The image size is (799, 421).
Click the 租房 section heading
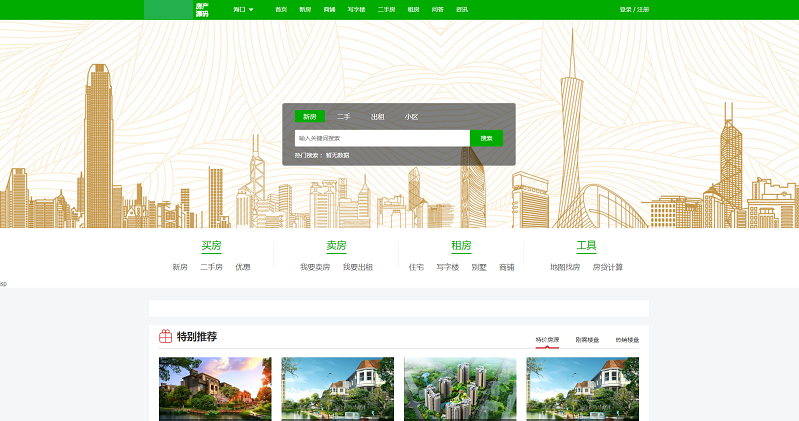pos(461,246)
